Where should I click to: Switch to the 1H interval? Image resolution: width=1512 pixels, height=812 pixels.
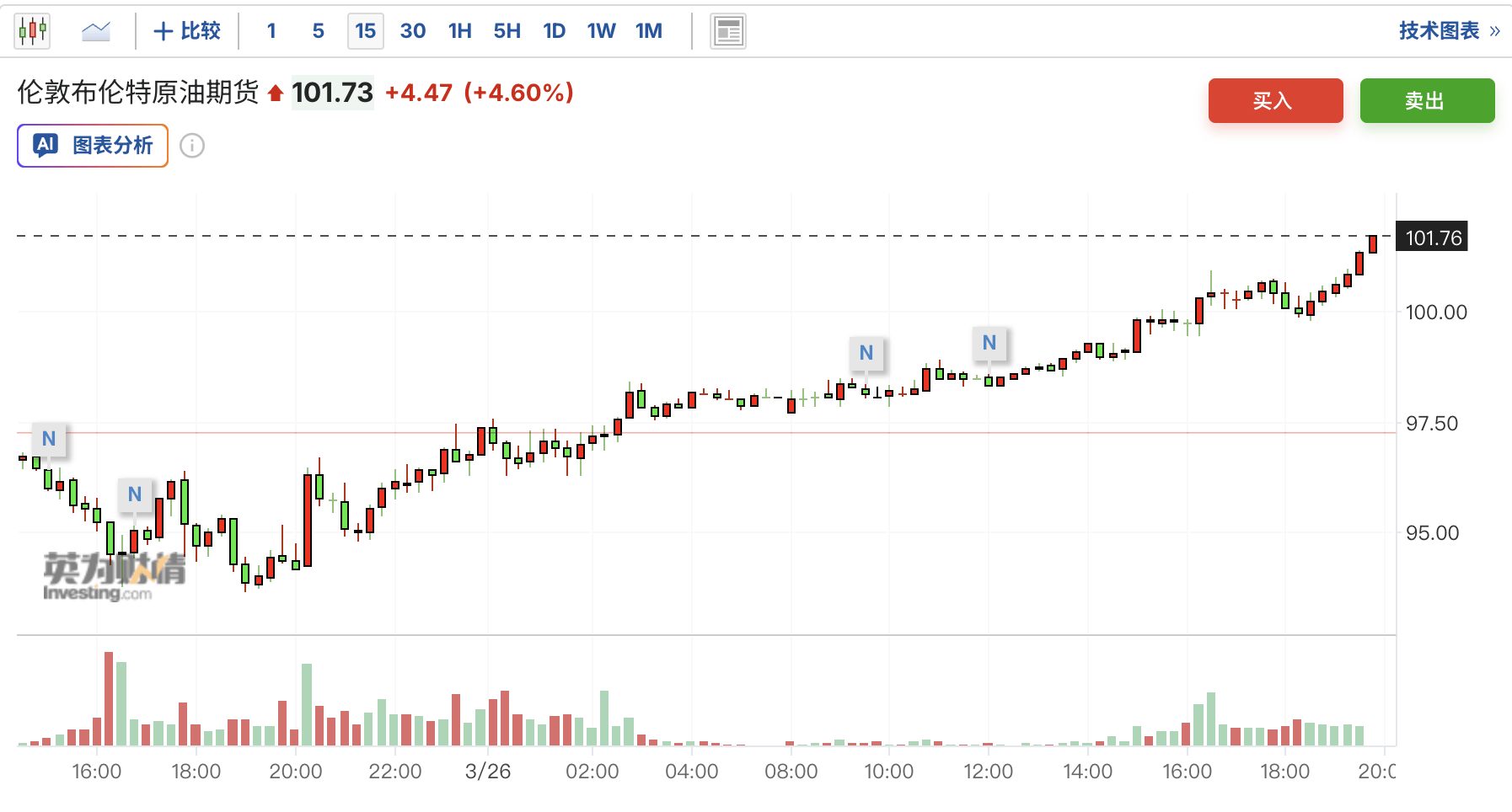pos(459,31)
